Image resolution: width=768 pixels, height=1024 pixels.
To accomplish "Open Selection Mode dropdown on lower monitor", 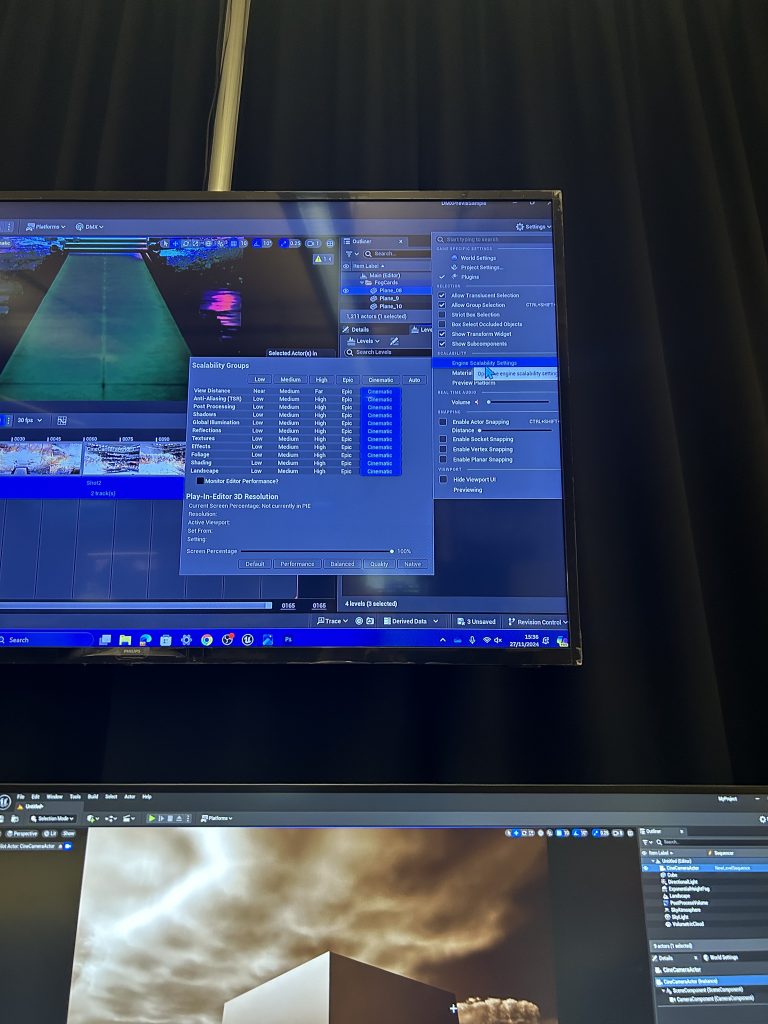I will (x=52, y=818).
